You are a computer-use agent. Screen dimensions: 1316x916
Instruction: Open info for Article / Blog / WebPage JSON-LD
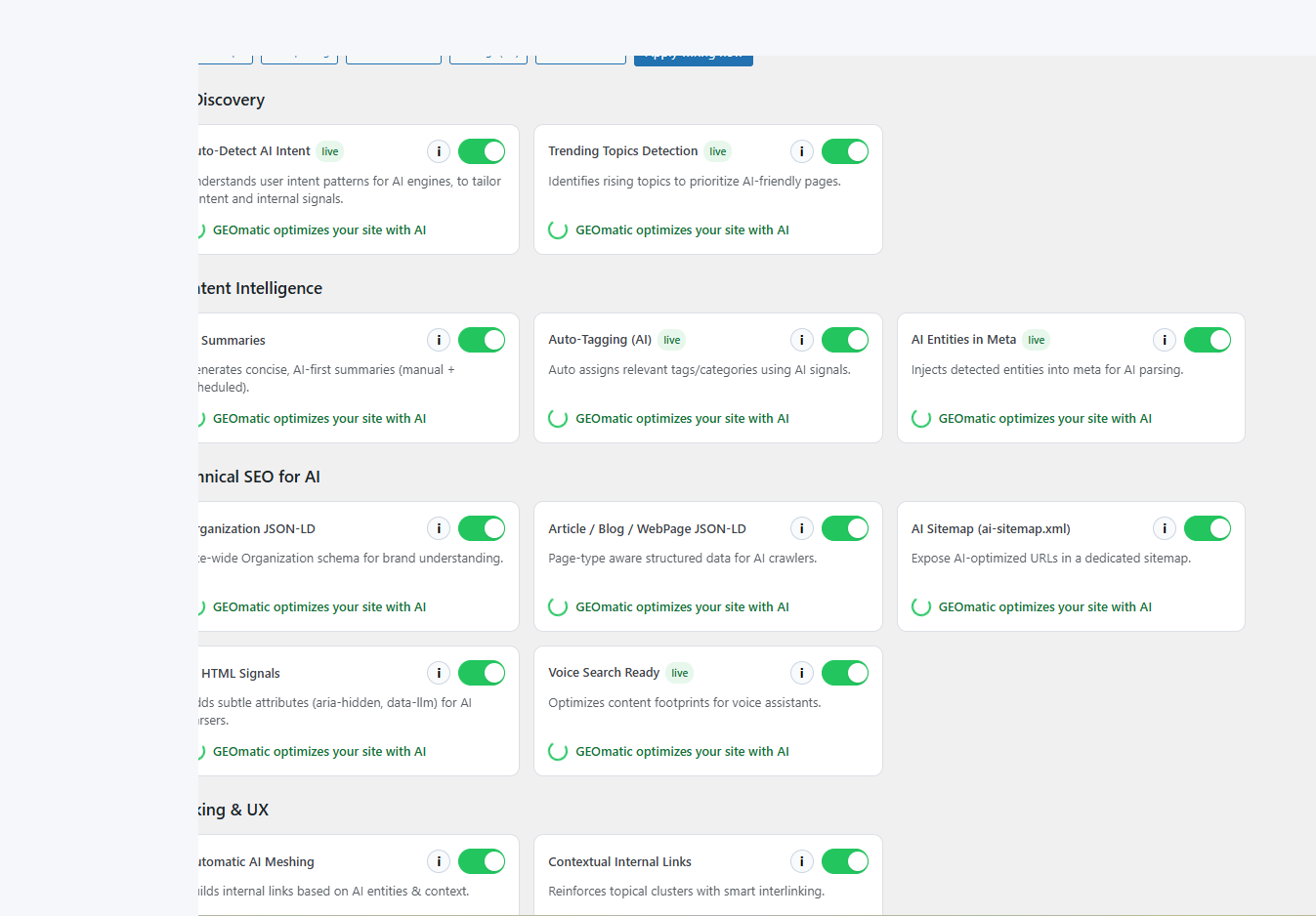click(802, 528)
